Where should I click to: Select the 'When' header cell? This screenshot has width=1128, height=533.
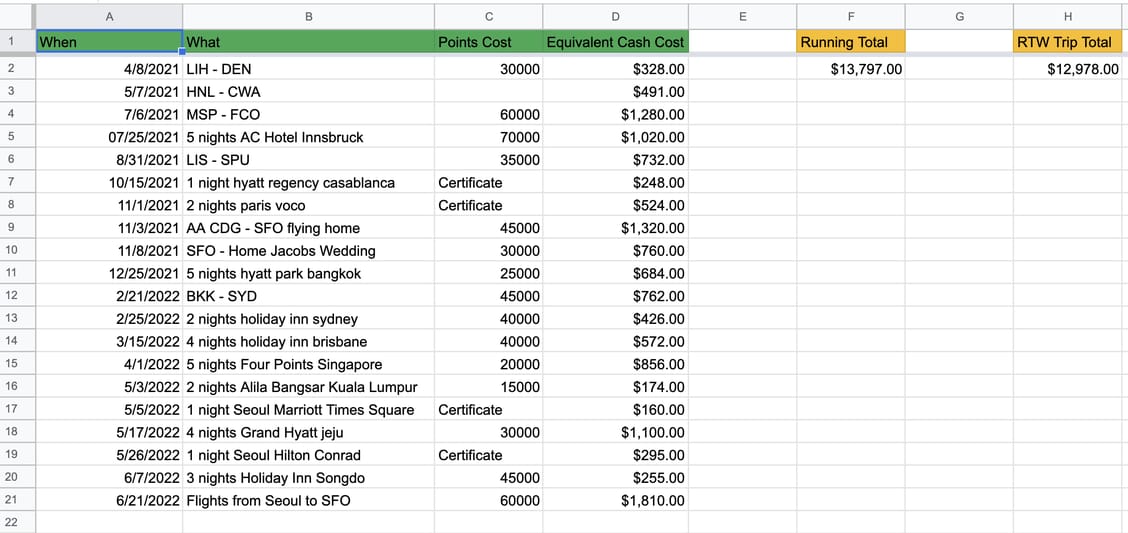109,42
